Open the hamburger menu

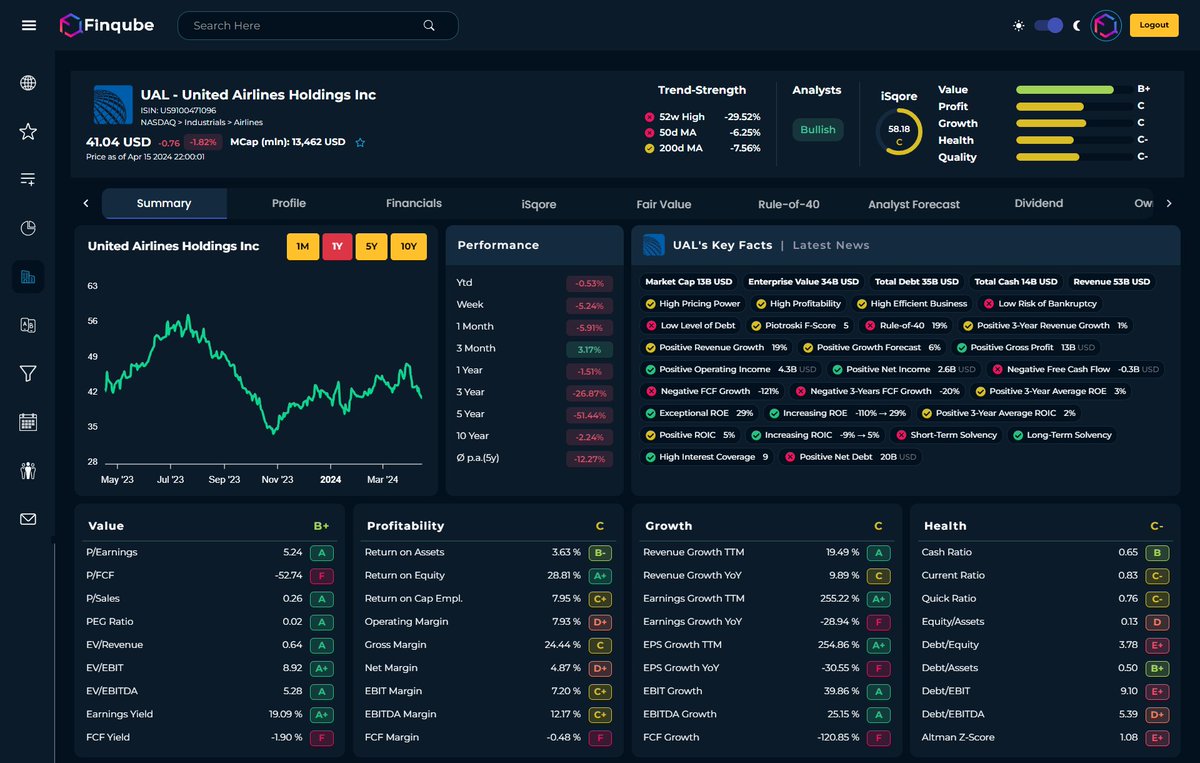pos(28,25)
